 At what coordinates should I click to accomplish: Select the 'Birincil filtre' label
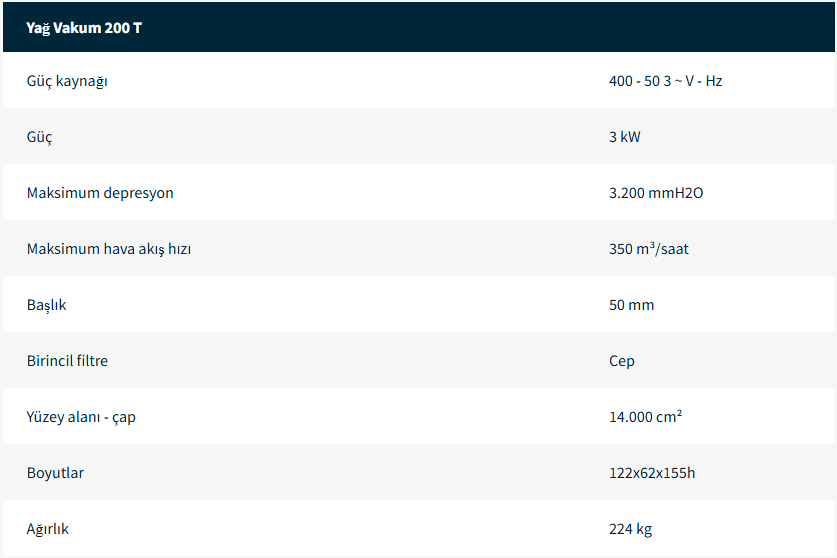67,361
